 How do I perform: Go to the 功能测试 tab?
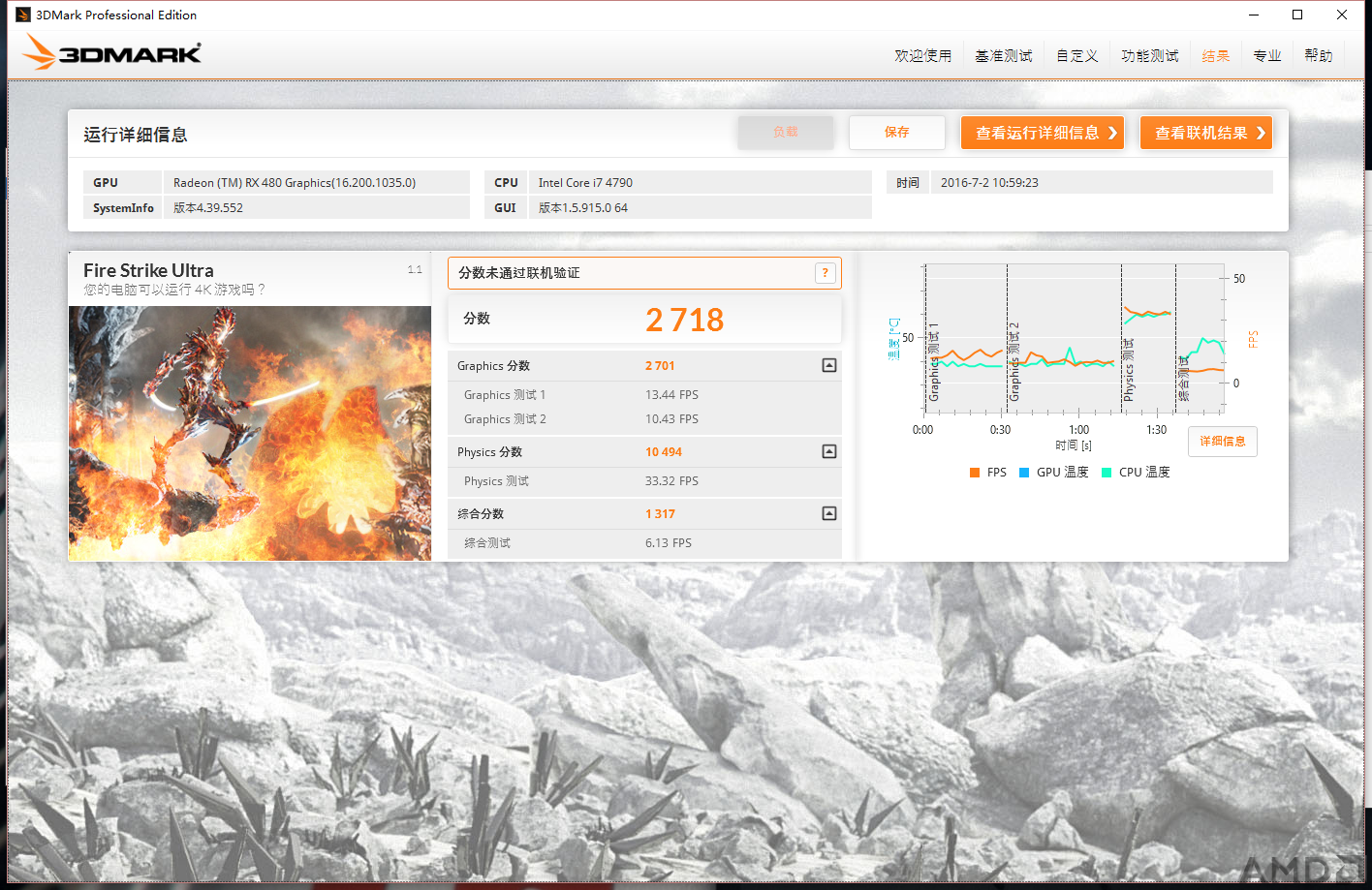[x=1149, y=55]
